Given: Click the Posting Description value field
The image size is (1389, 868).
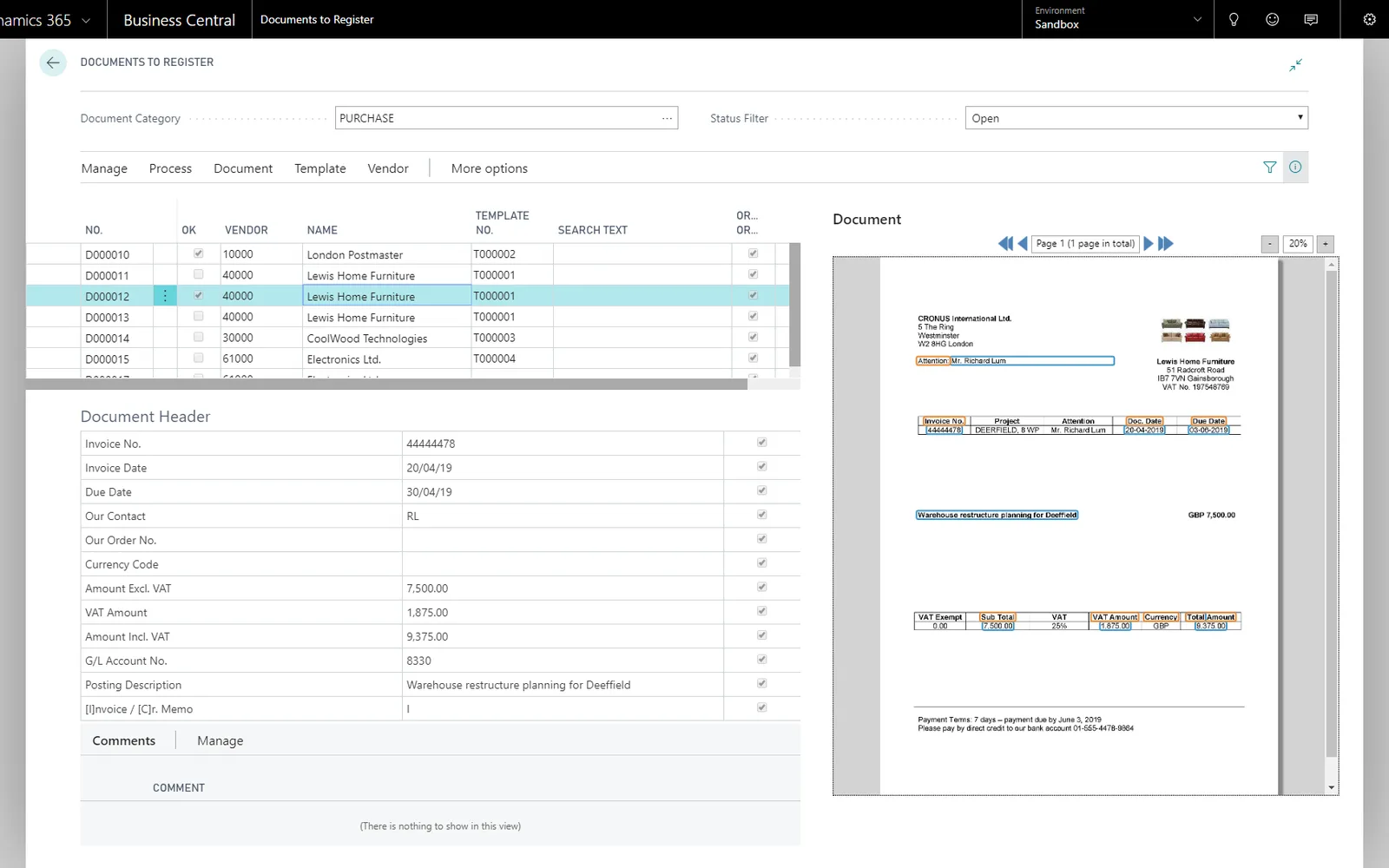Looking at the screenshot, I should (563, 685).
